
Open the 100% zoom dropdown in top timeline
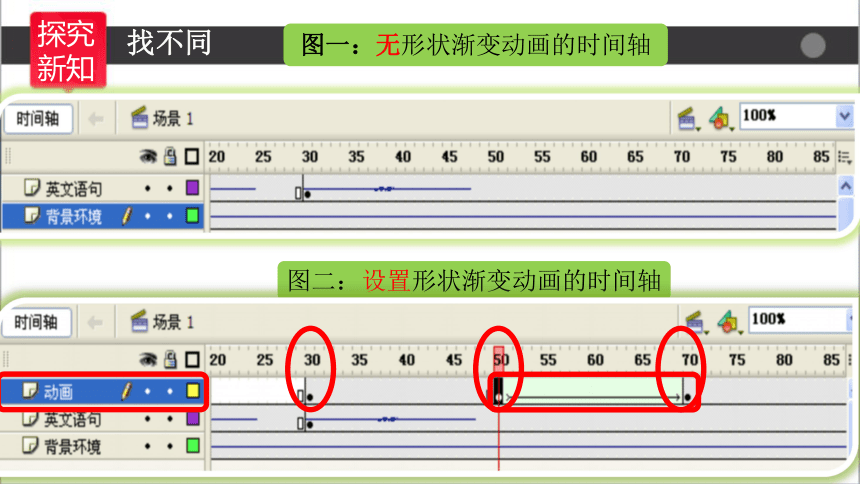(844, 116)
